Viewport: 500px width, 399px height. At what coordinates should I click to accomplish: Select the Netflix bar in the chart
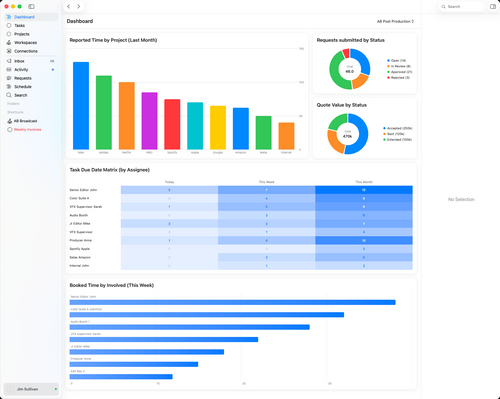click(x=127, y=116)
